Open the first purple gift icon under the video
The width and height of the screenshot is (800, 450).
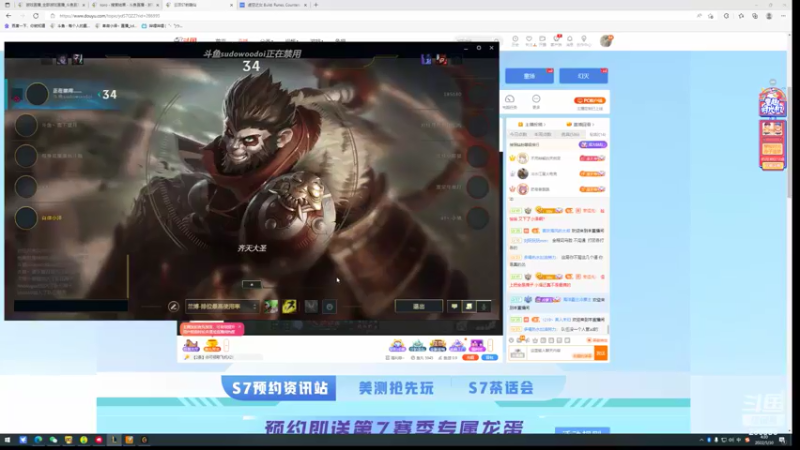coord(191,345)
